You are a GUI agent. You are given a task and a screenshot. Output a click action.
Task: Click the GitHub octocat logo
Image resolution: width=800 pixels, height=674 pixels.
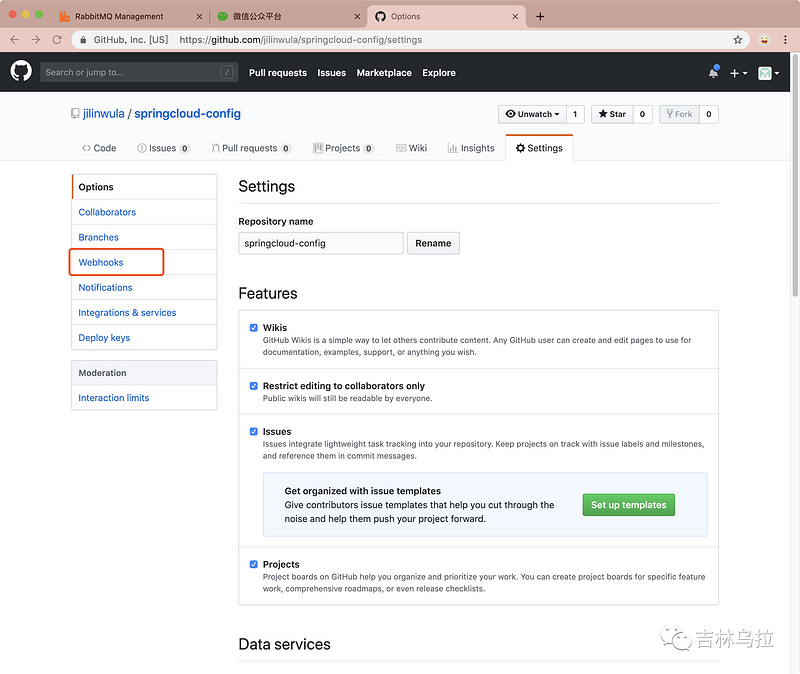pyautogui.click(x=21, y=71)
